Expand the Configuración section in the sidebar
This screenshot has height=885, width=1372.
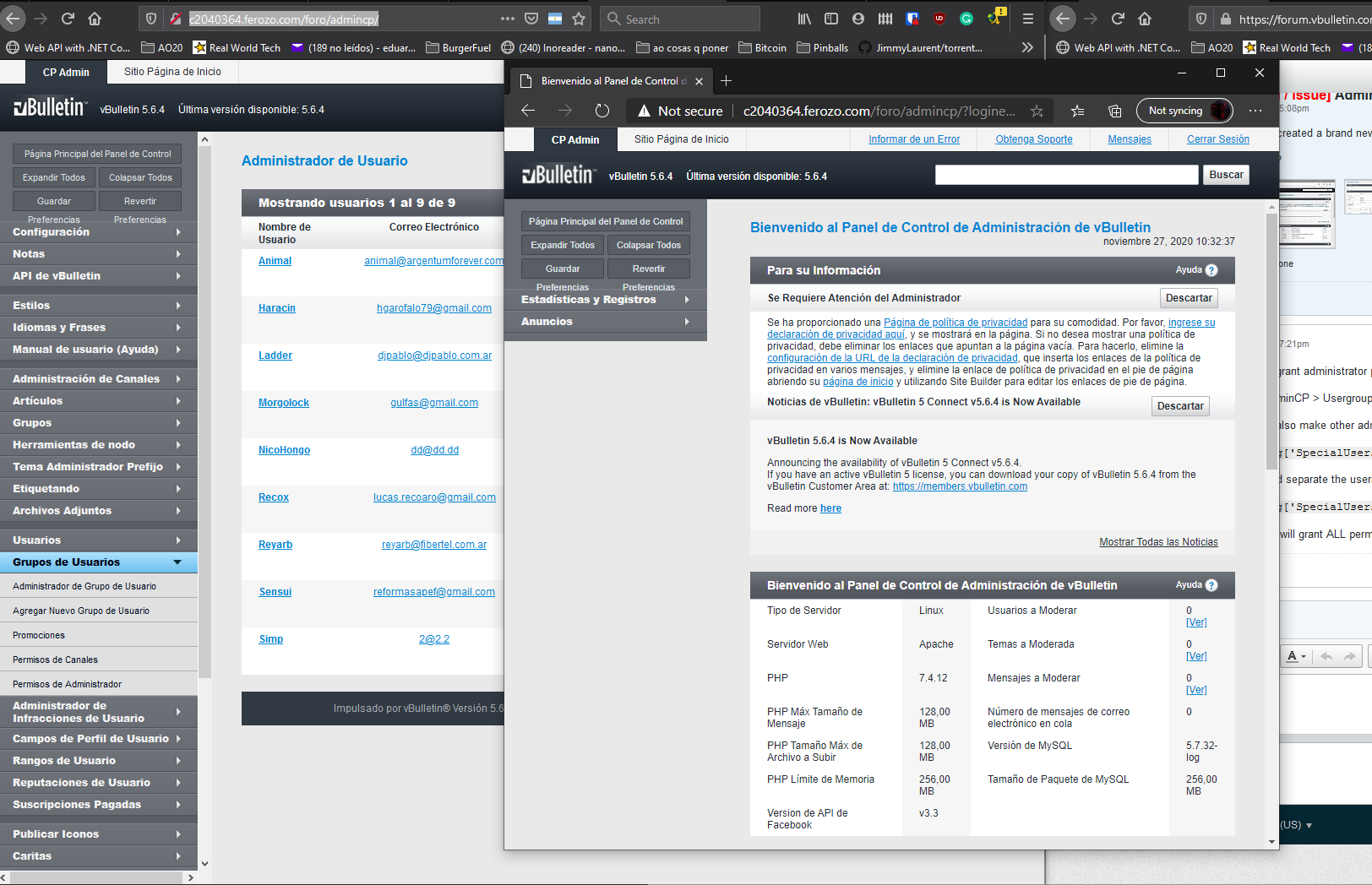tap(99, 232)
